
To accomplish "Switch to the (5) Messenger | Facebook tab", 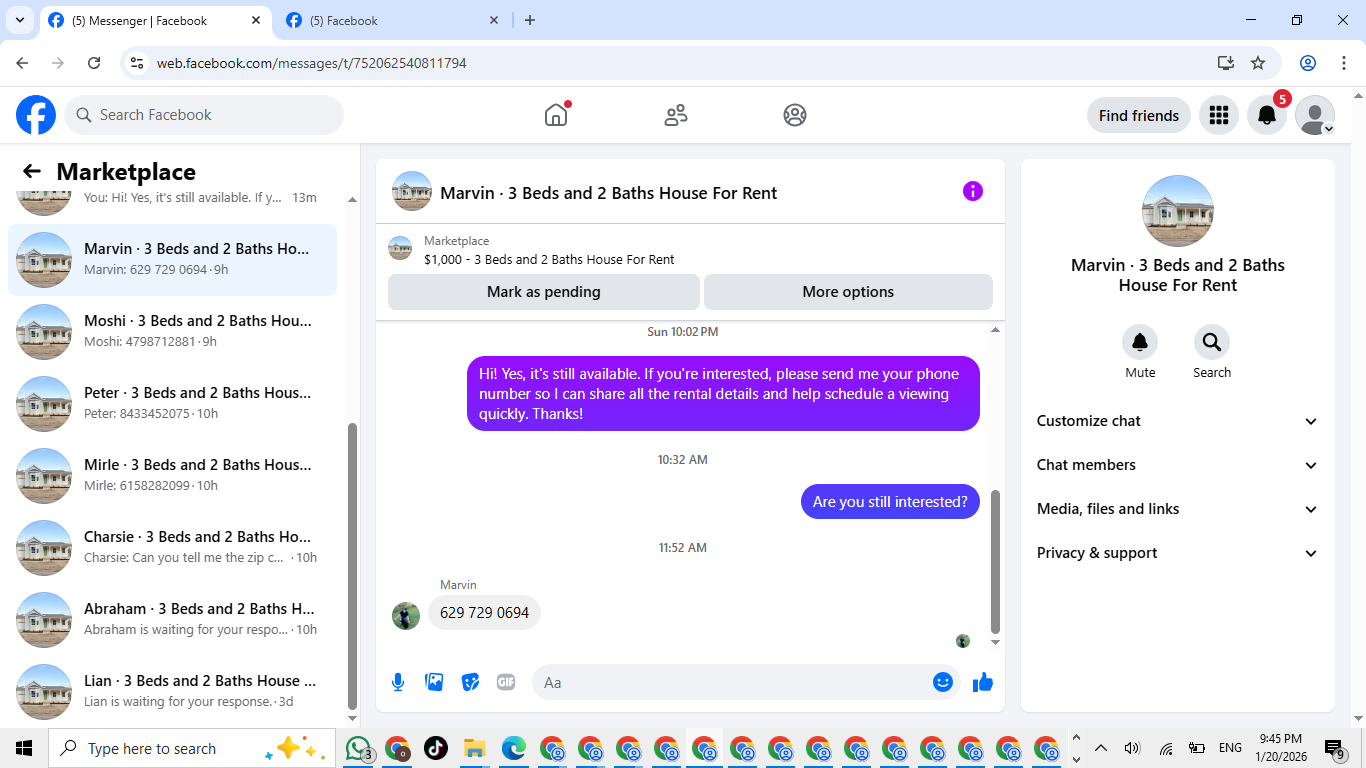I will tap(155, 20).
